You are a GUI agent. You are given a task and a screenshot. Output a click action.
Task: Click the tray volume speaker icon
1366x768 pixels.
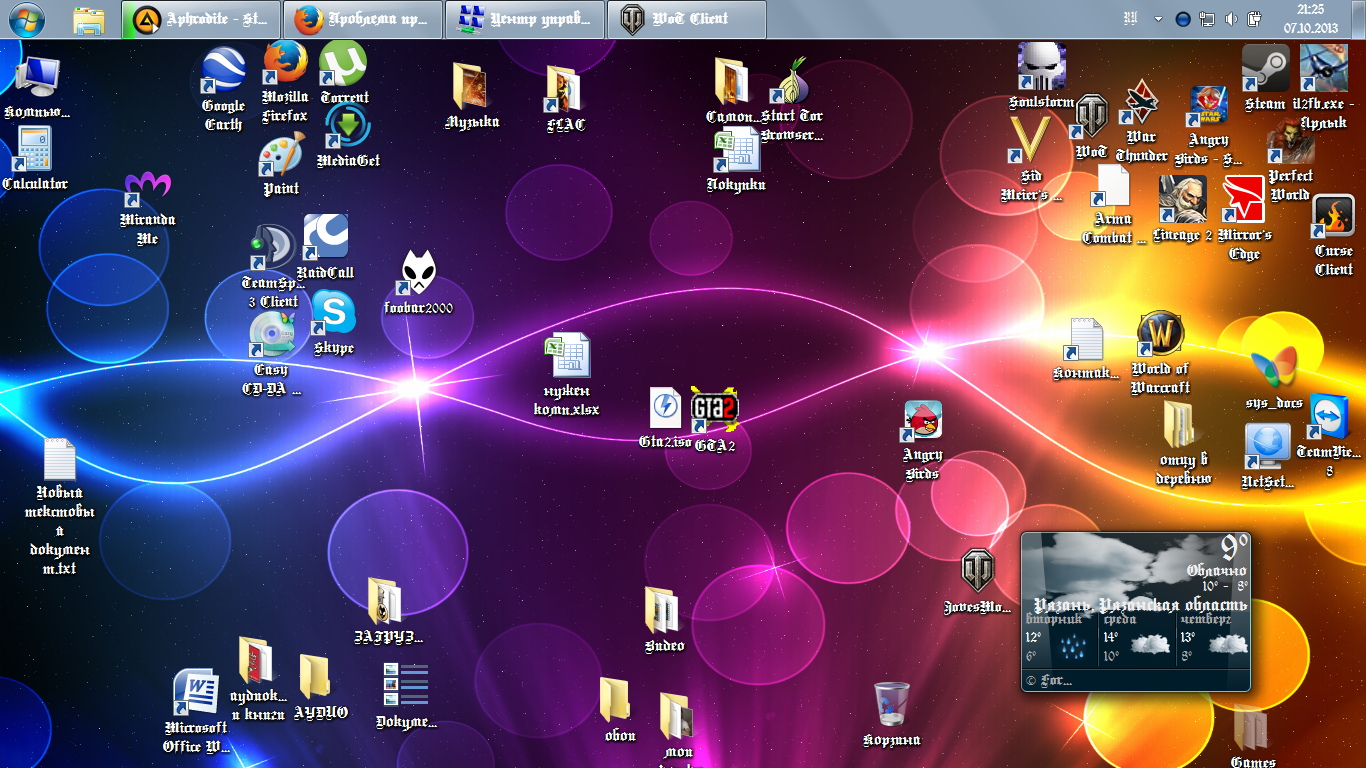[1231, 19]
